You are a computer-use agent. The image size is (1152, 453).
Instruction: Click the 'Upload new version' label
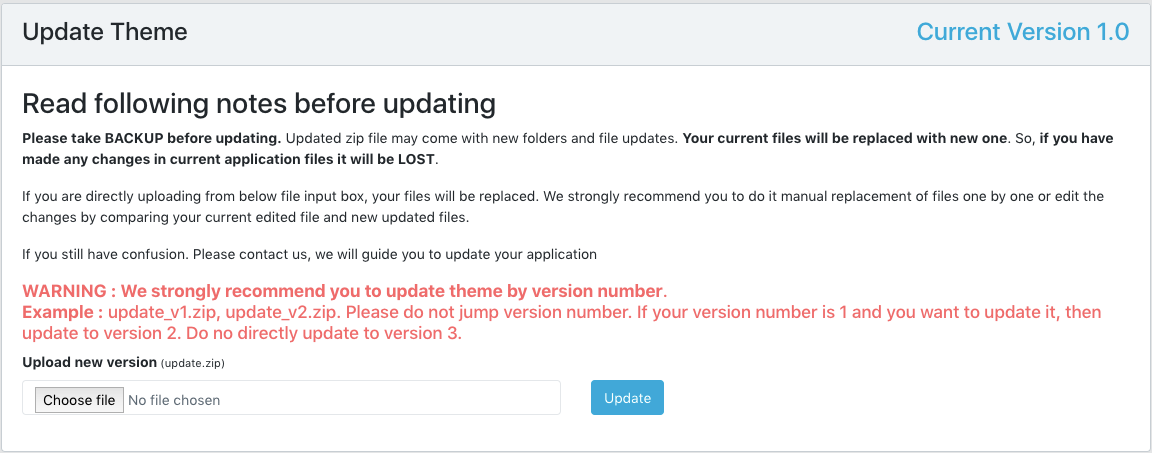pyautogui.click(x=89, y=362)
